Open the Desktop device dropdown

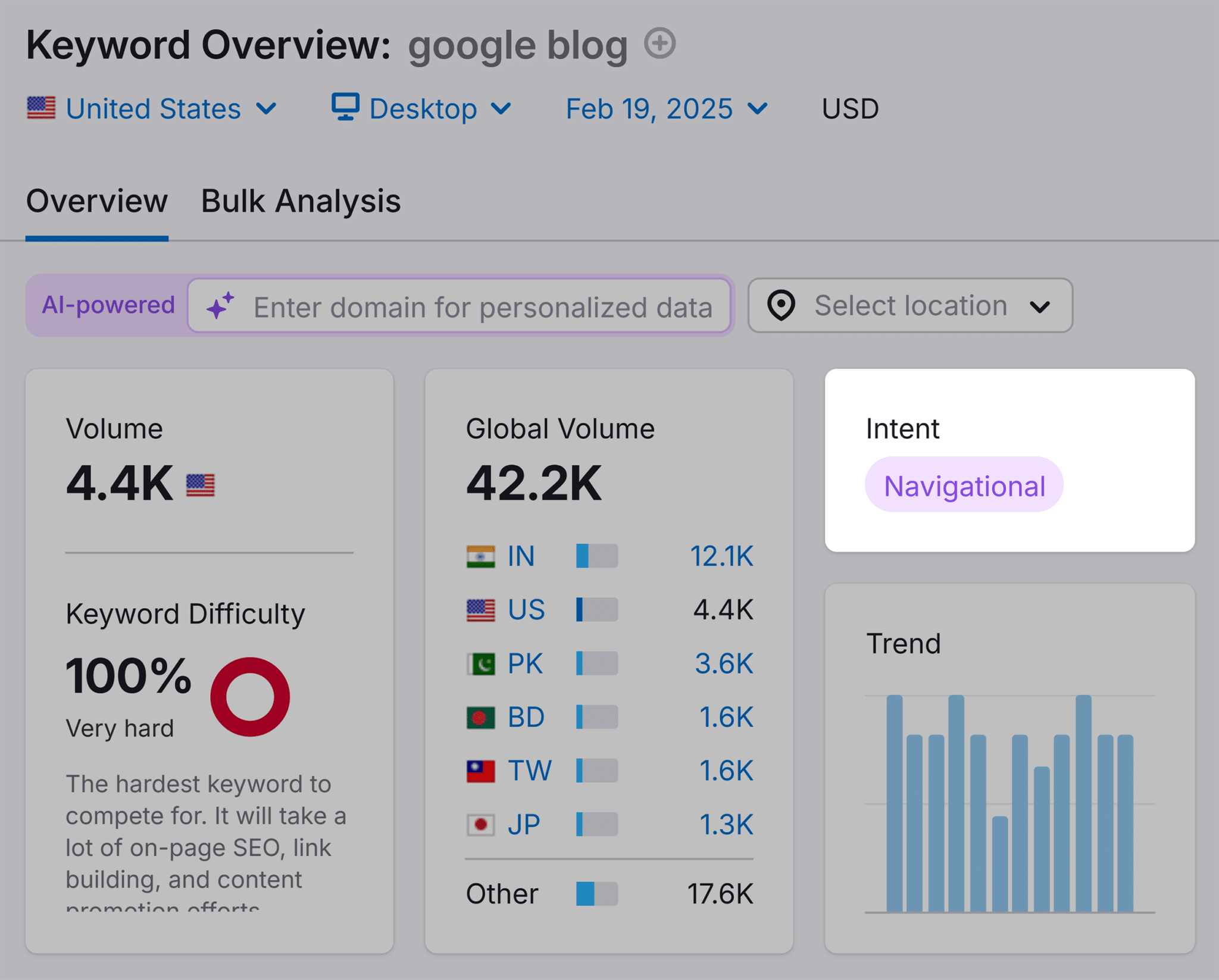click(421, 109)
